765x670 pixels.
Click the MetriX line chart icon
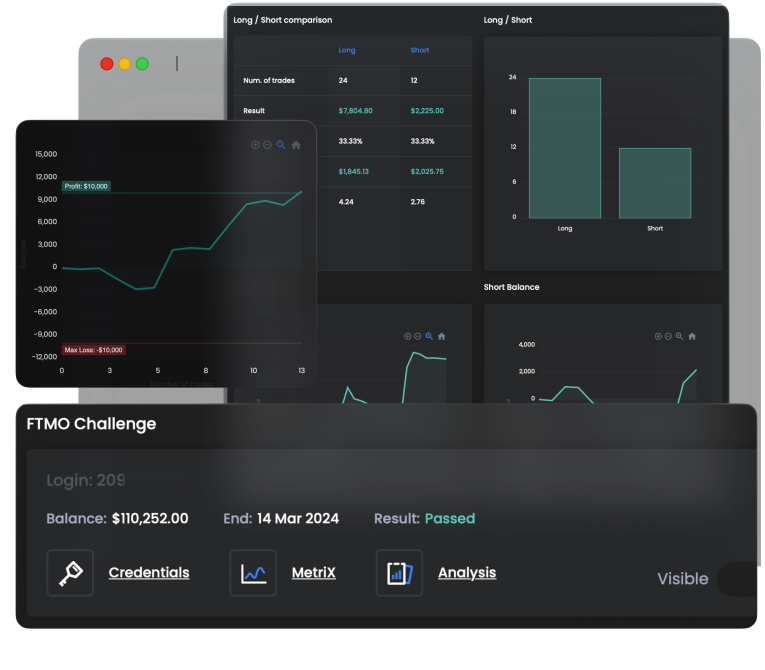click(253, 573)
